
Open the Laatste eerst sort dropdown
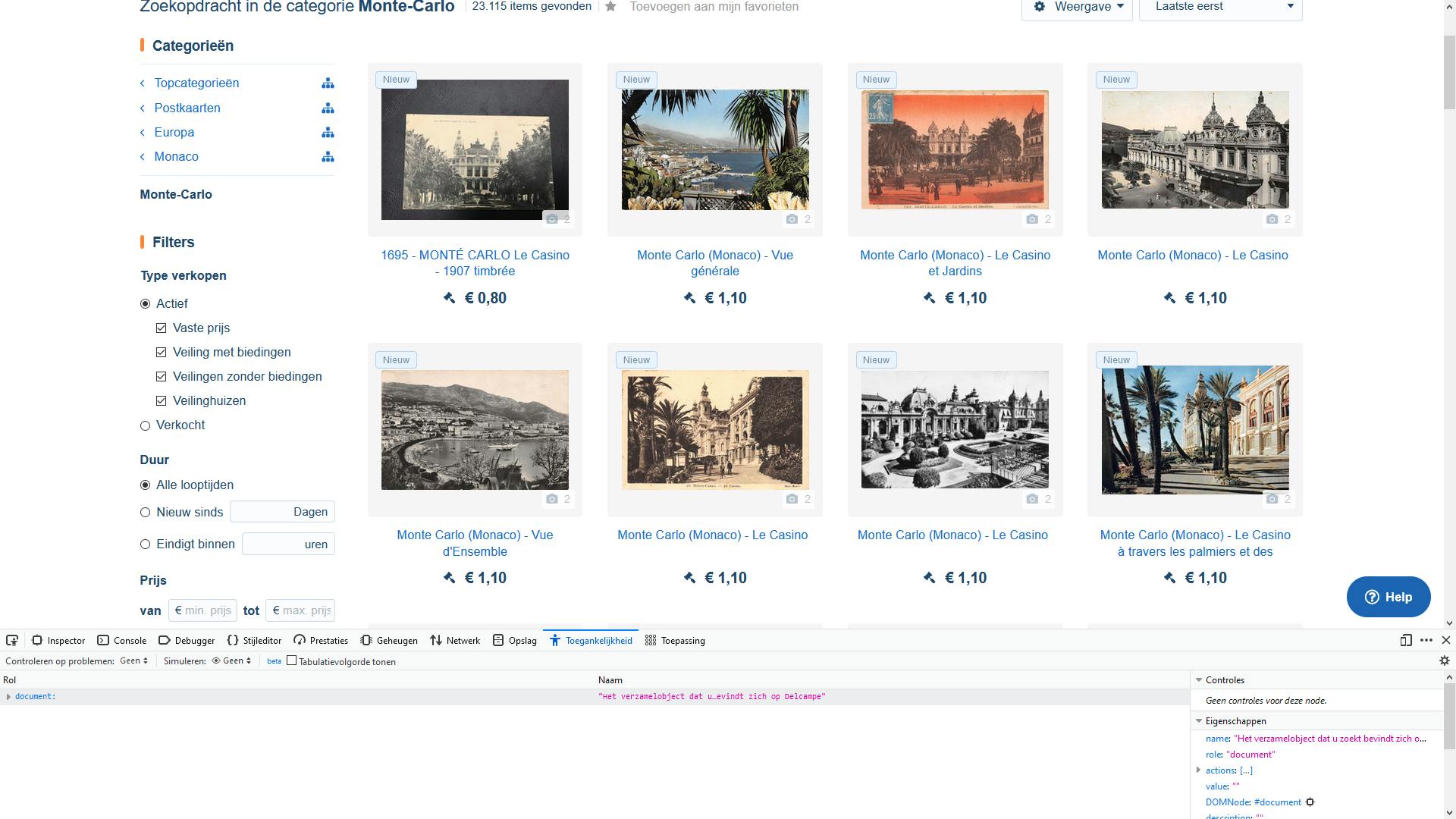pos(1220,7)
